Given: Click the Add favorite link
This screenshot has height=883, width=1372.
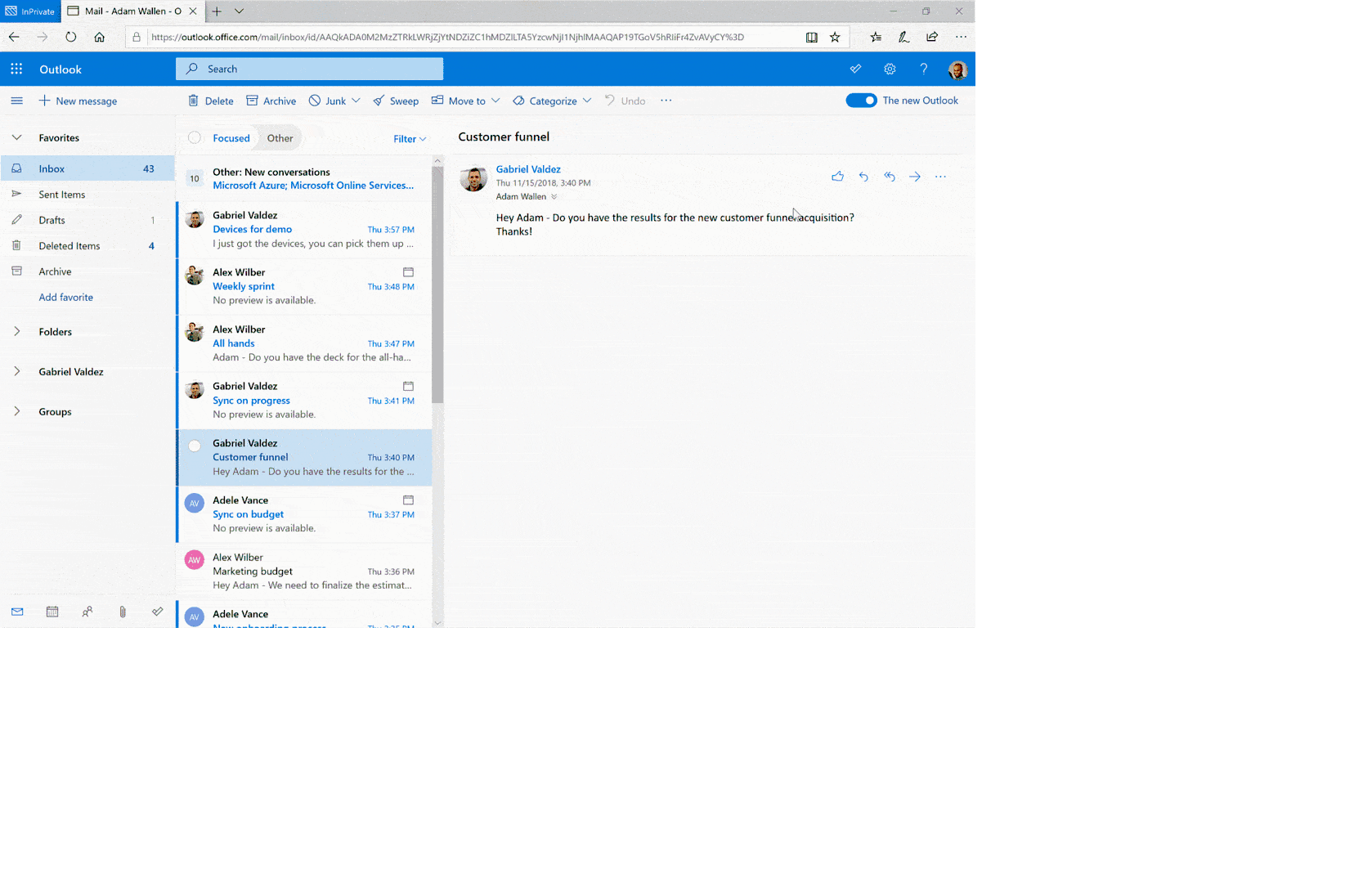Looking at the screenshot, I should click(x=66, y=298).
